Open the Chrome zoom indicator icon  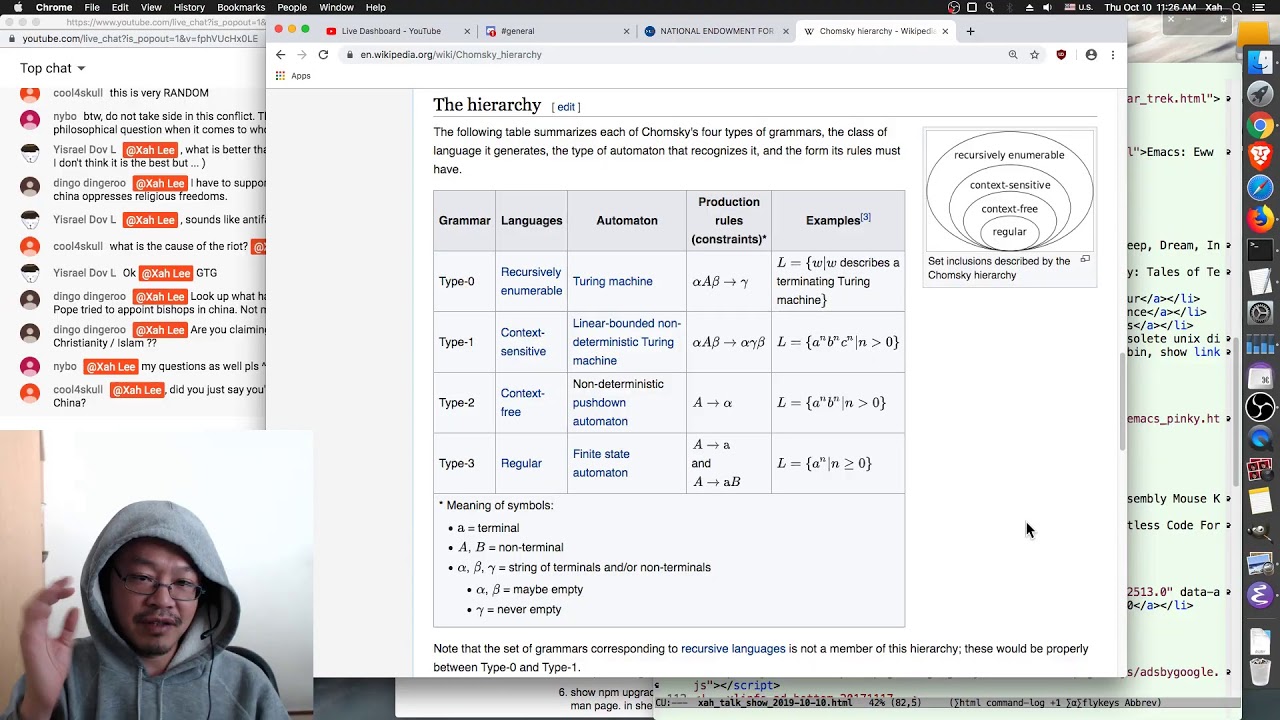point(1013,55)
